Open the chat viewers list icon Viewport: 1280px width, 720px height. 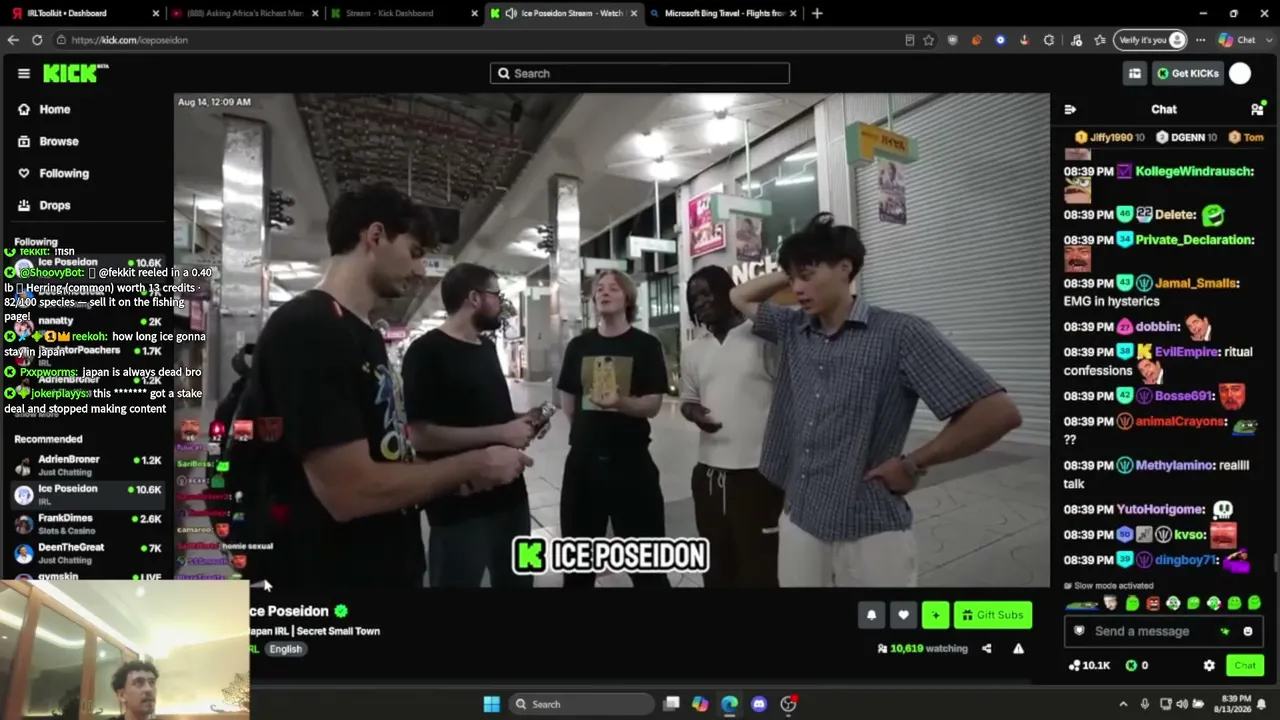coord(1257,109)
